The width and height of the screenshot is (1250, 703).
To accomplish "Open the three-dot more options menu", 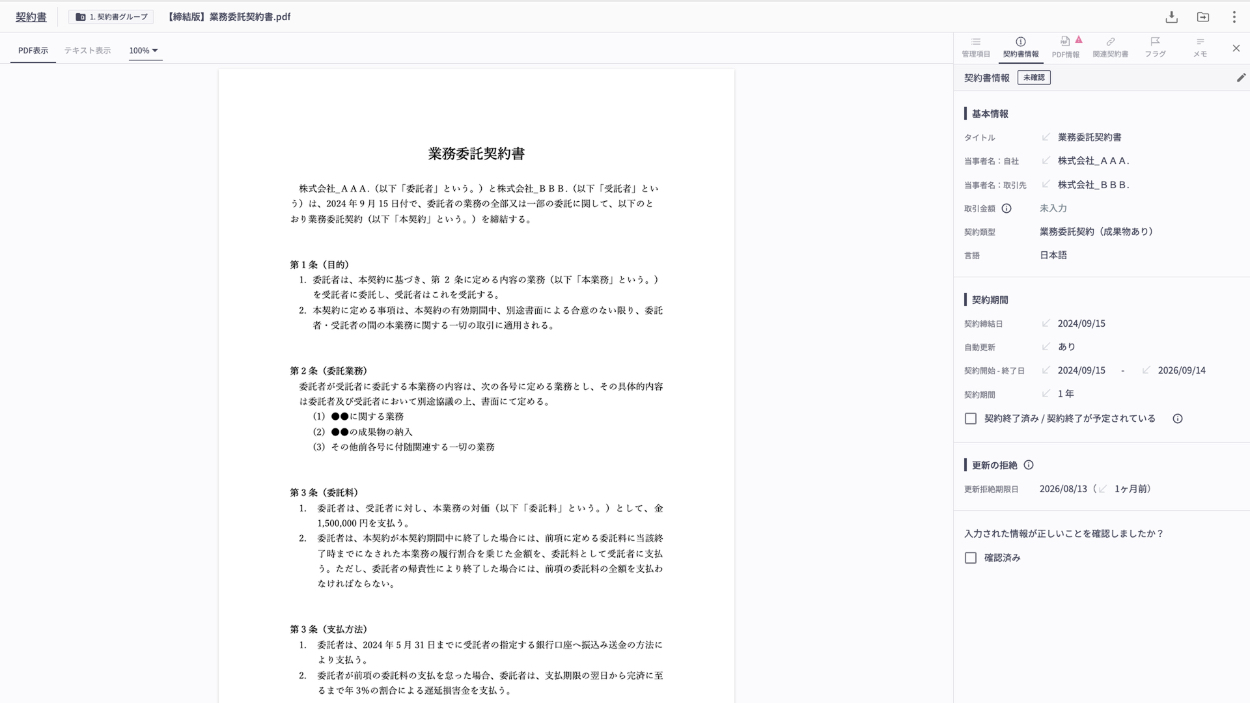I will click(1234, 17).
